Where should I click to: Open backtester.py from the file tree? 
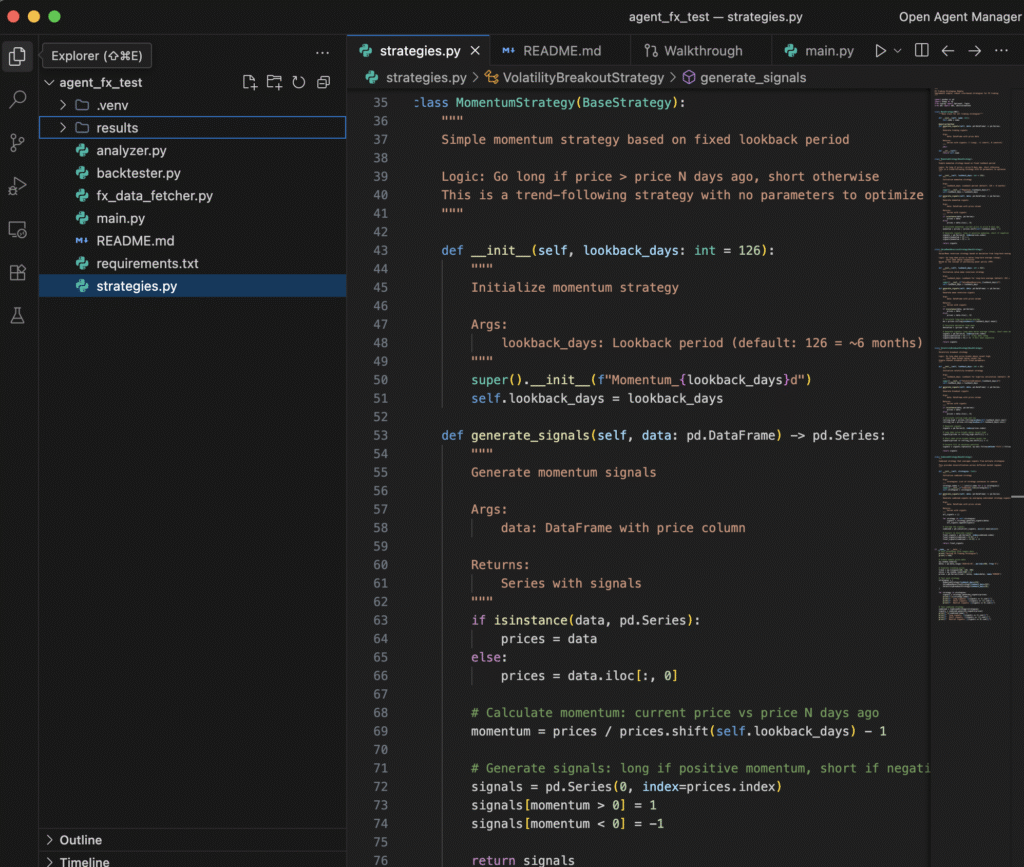[x=138, y=173]
